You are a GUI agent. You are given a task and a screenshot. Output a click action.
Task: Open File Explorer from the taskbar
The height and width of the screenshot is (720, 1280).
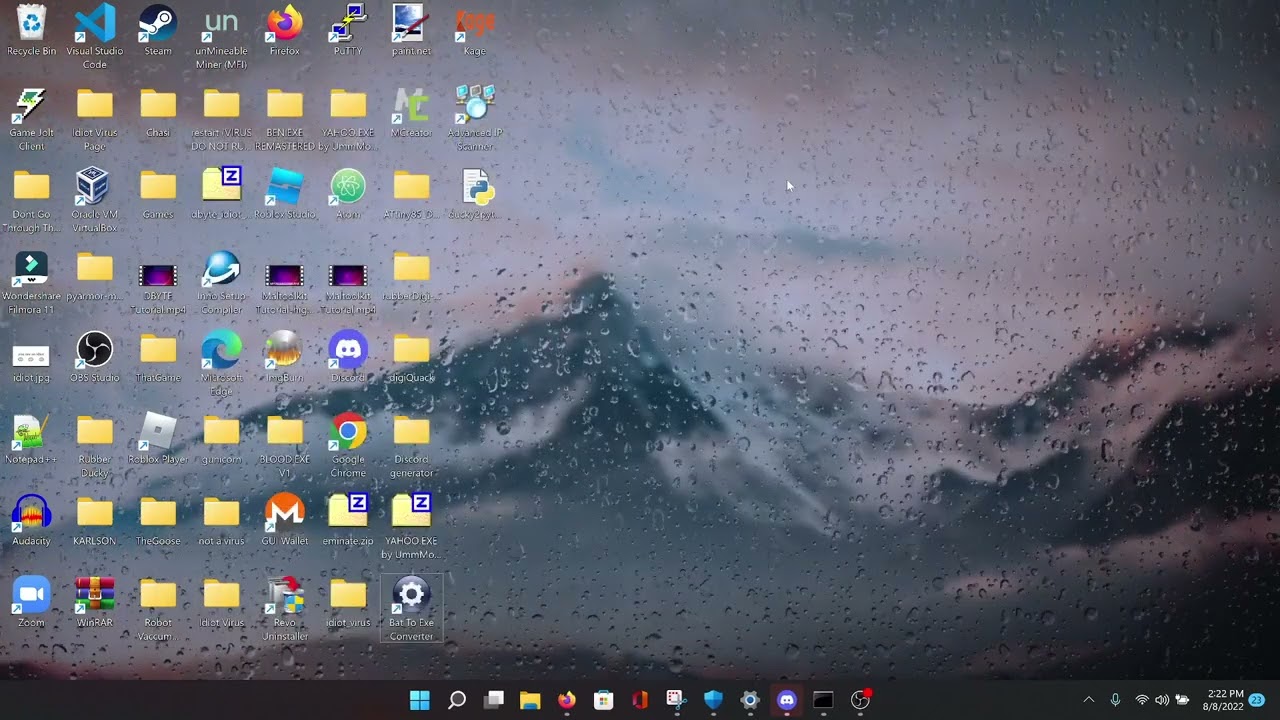pyautogui.click(x=530, y=700)
